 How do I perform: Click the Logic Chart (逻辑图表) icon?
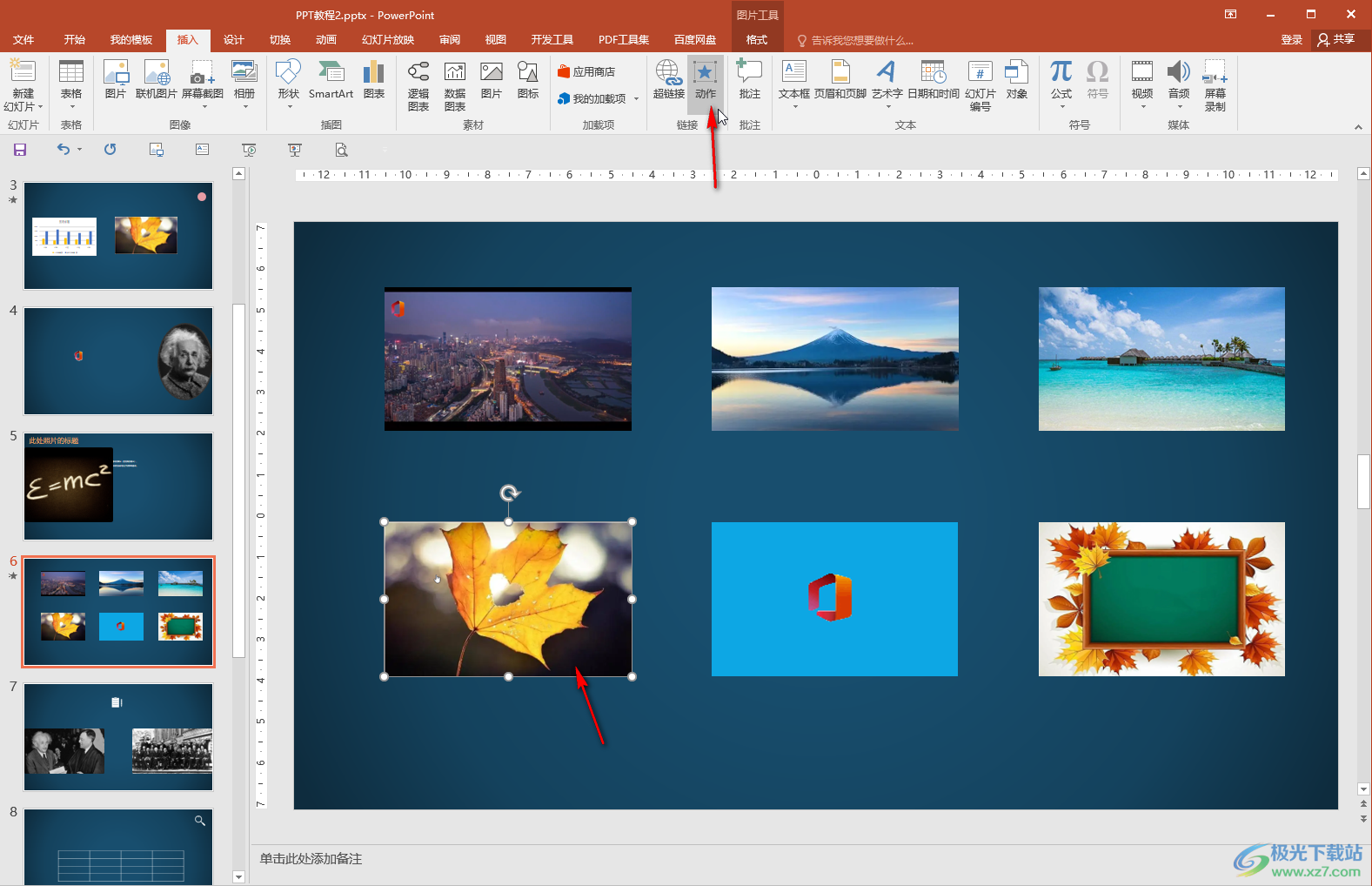(418, 85)
